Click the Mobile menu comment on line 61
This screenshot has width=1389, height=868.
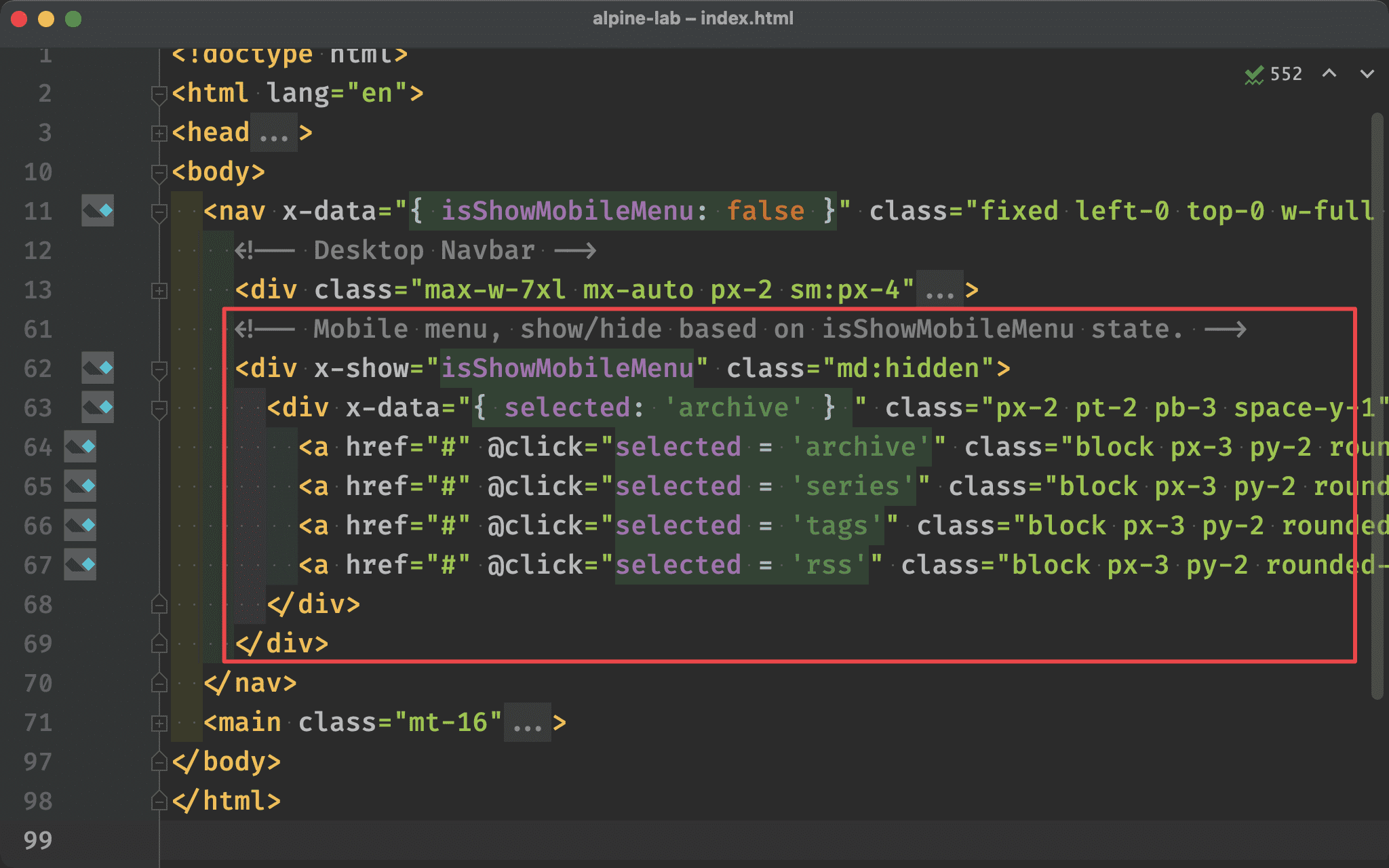pos(741,329)
